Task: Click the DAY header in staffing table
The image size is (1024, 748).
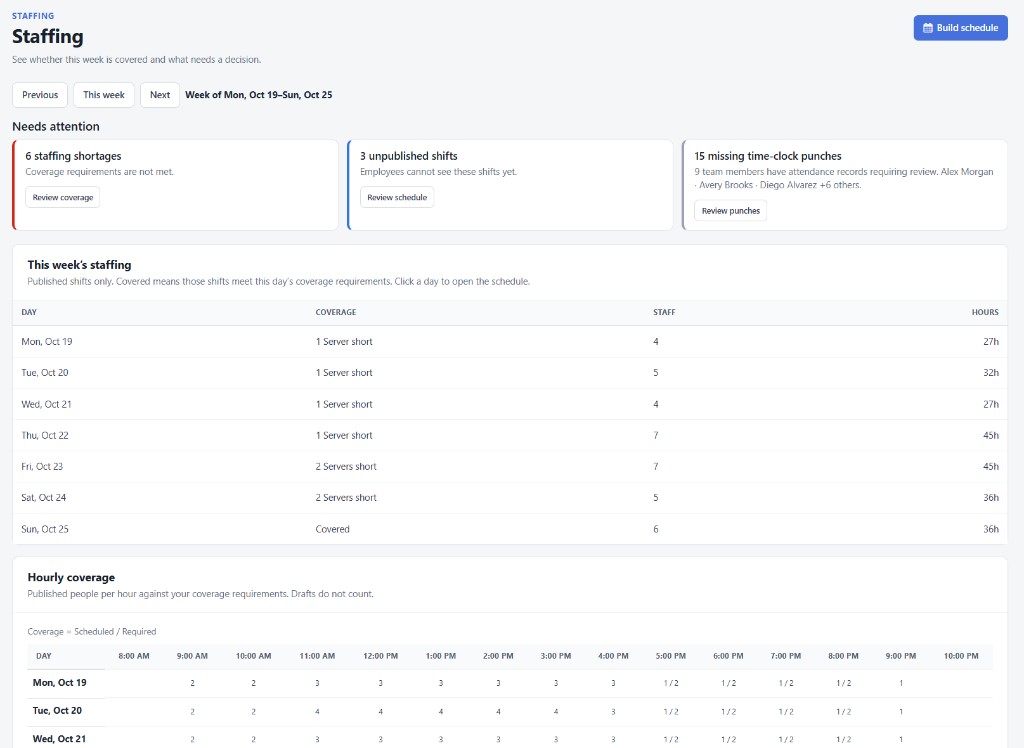Action: coord(29,312)
